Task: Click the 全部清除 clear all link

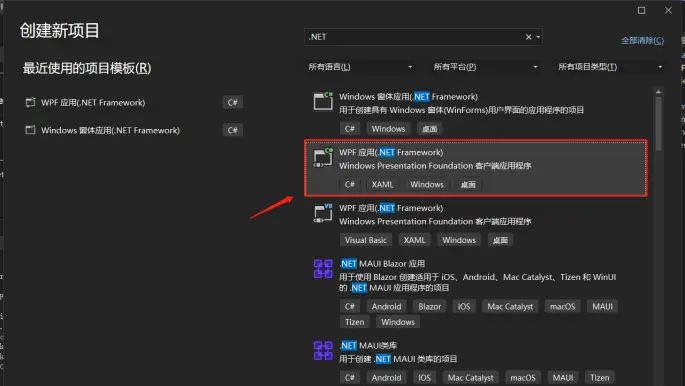Action: pyautogui.click(x=643, y=41)
